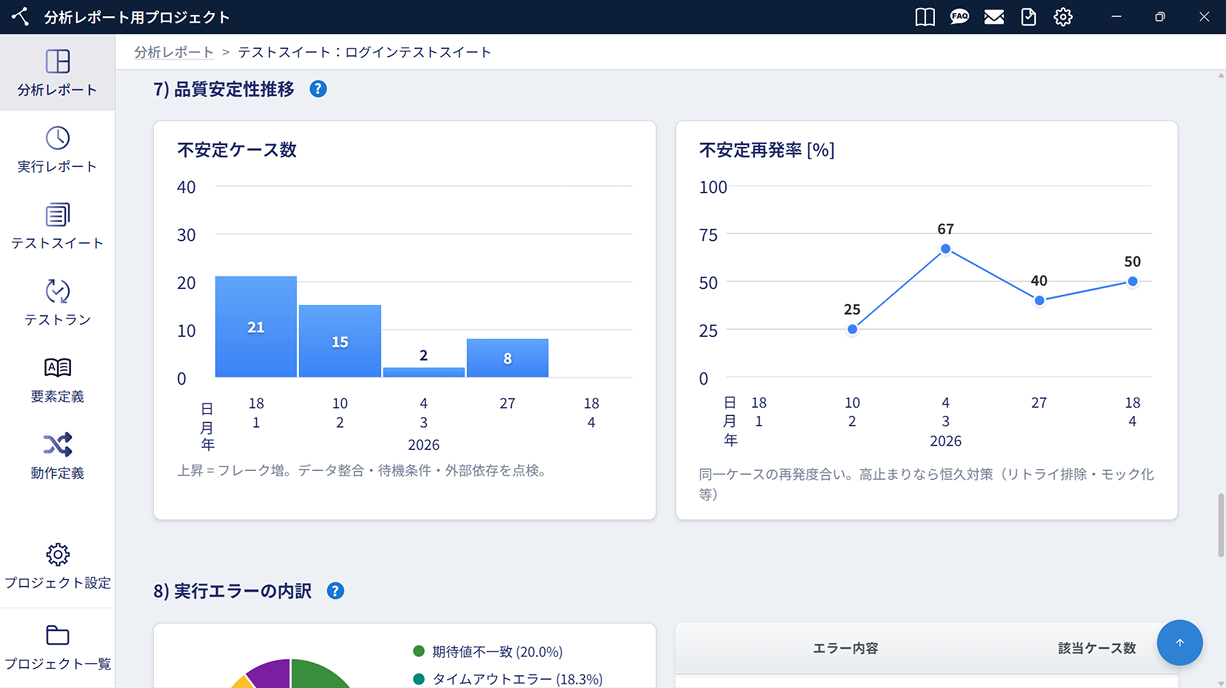This screenshot has height=688, width=1226.
Task: Open settings gear in title bar
Action: 1063,17
